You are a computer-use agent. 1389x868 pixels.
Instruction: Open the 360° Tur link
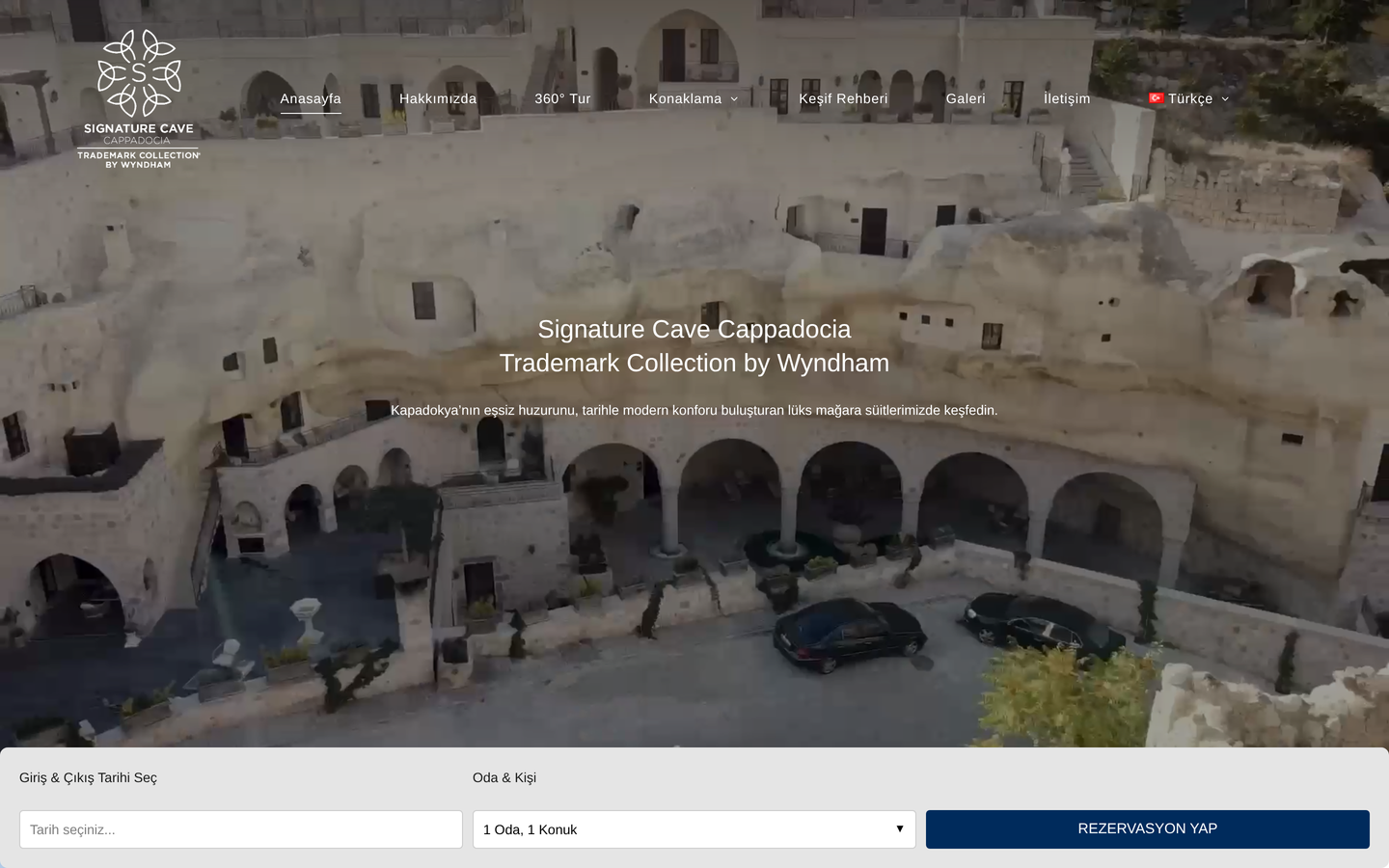562,98
